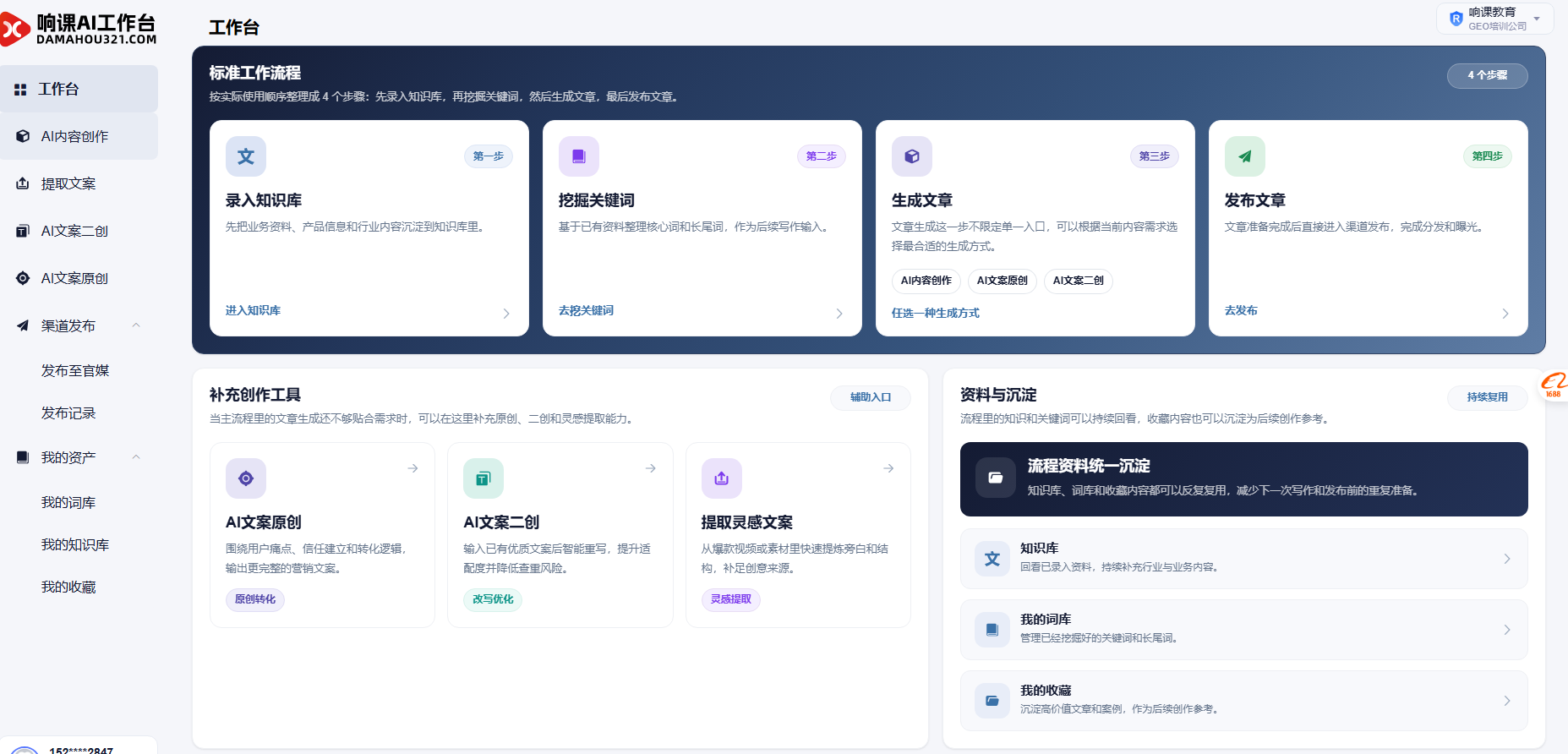1568x754 pixels.
Task: Click the chevron on 我的词库 row
Action: (1507, 630)
